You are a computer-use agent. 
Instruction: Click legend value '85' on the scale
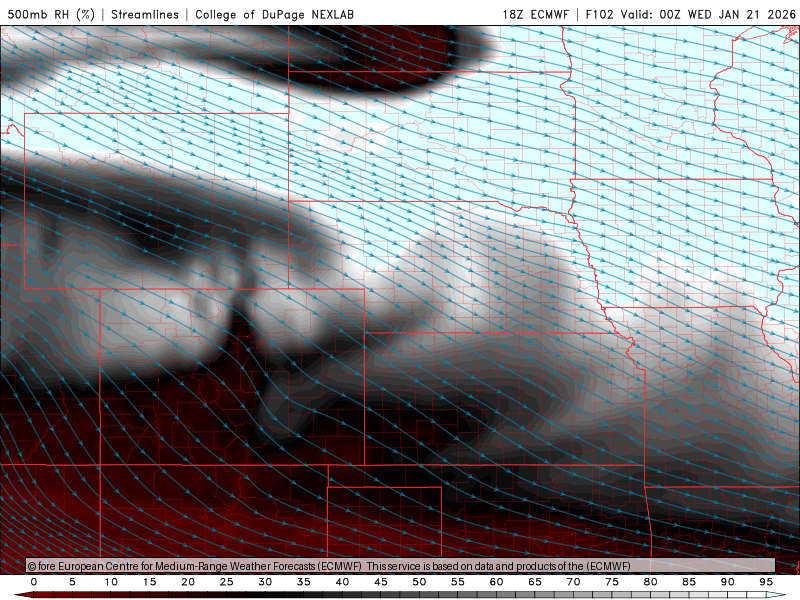689,582
